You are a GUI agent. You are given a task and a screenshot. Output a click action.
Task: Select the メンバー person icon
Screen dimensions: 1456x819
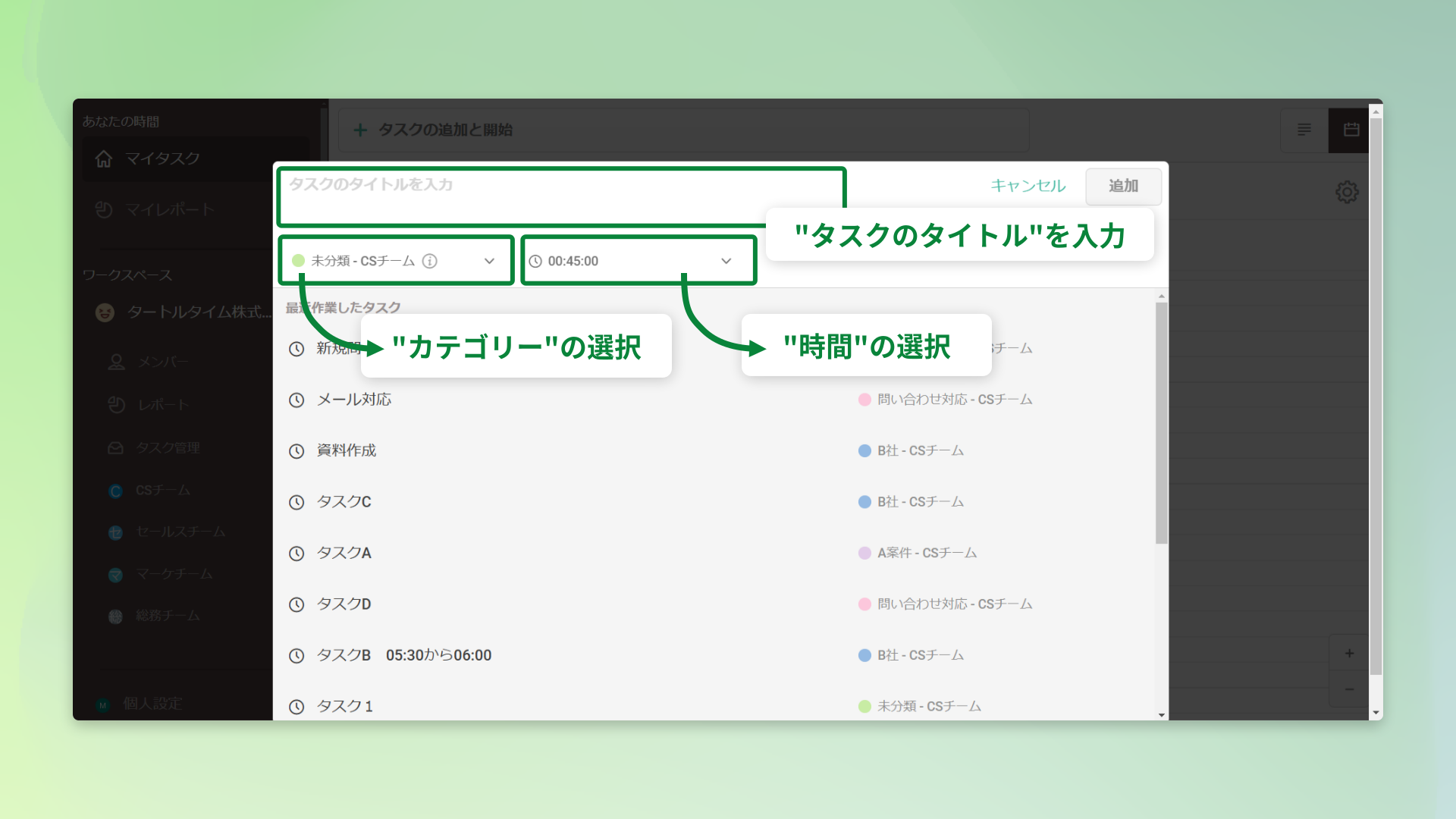(x=115, y=362)
